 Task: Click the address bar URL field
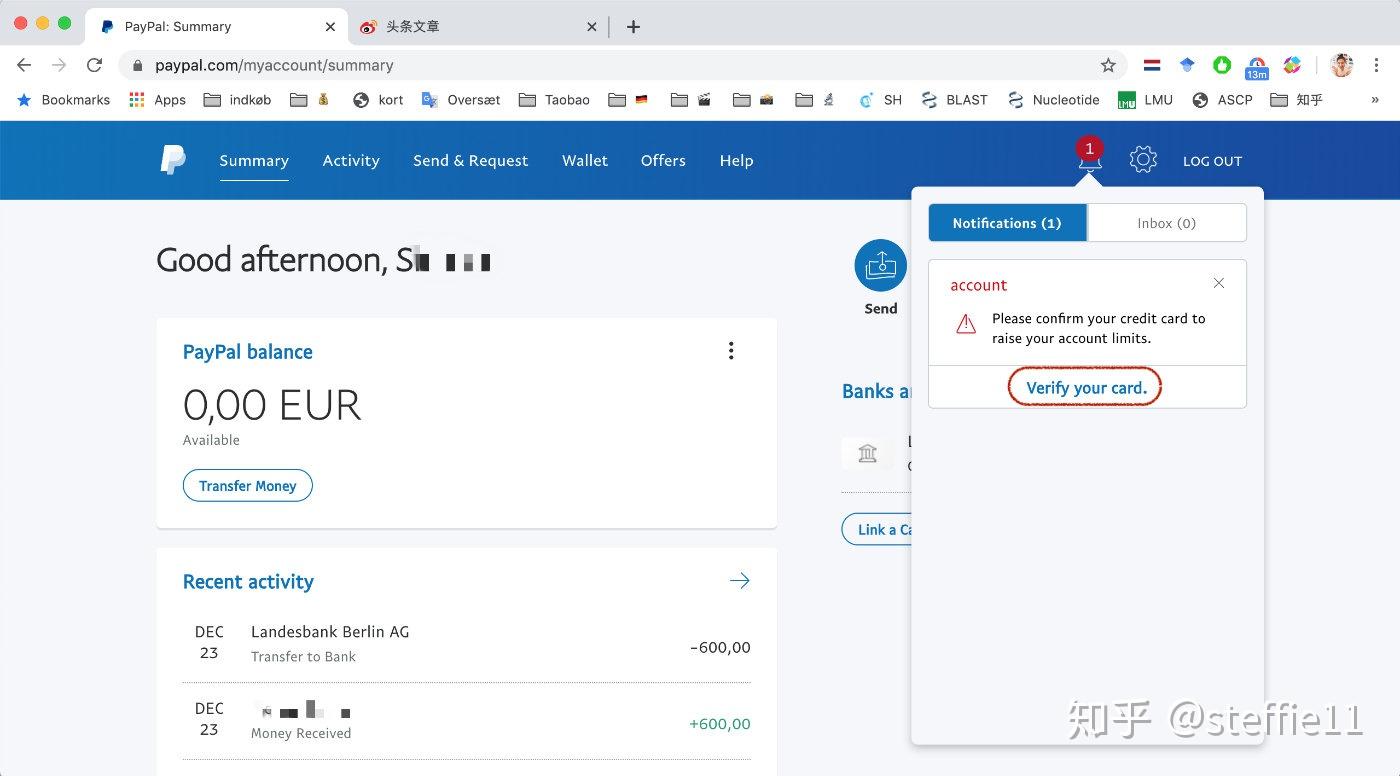pyautogui.click(x=600, y=65)
